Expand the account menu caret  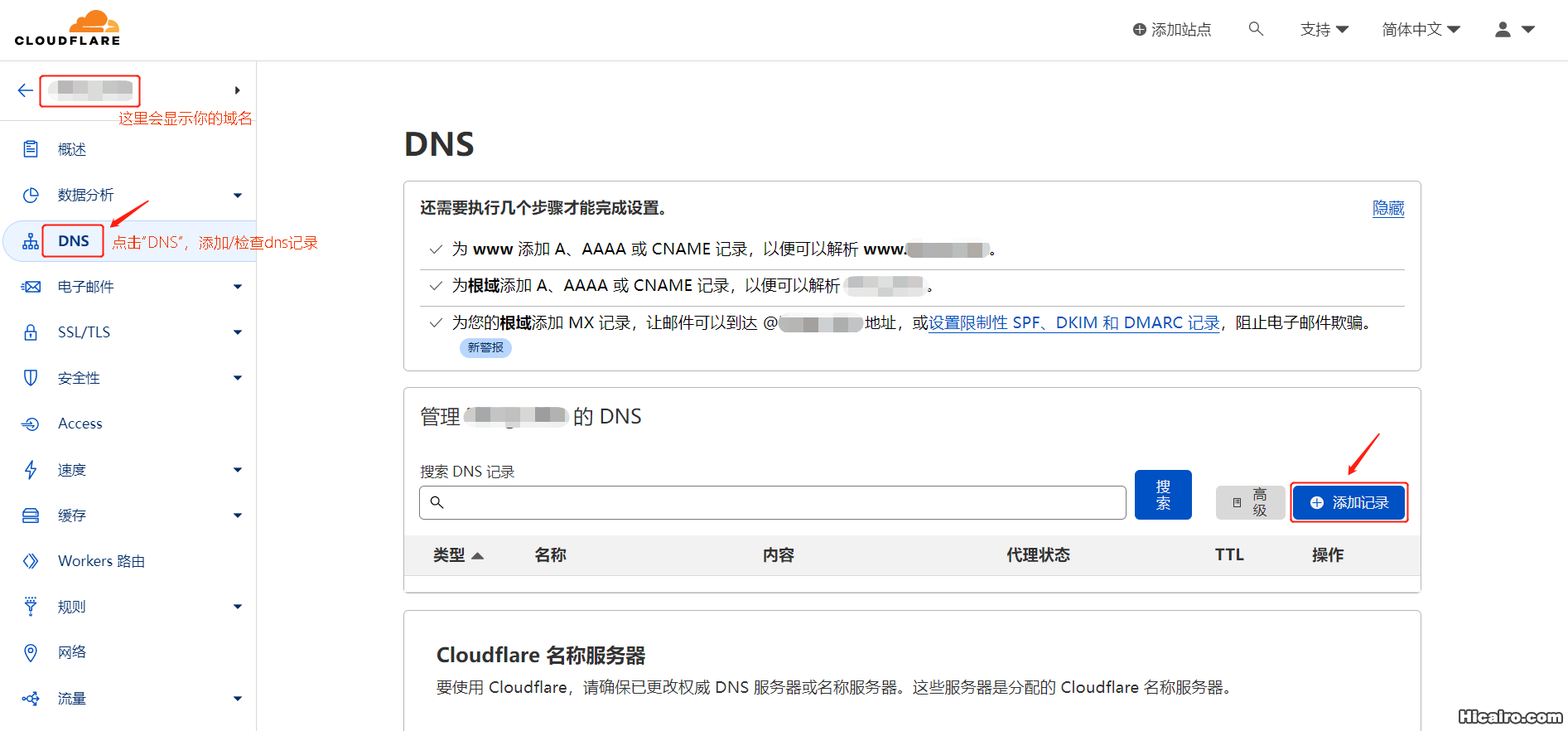tap(1528, 30)
